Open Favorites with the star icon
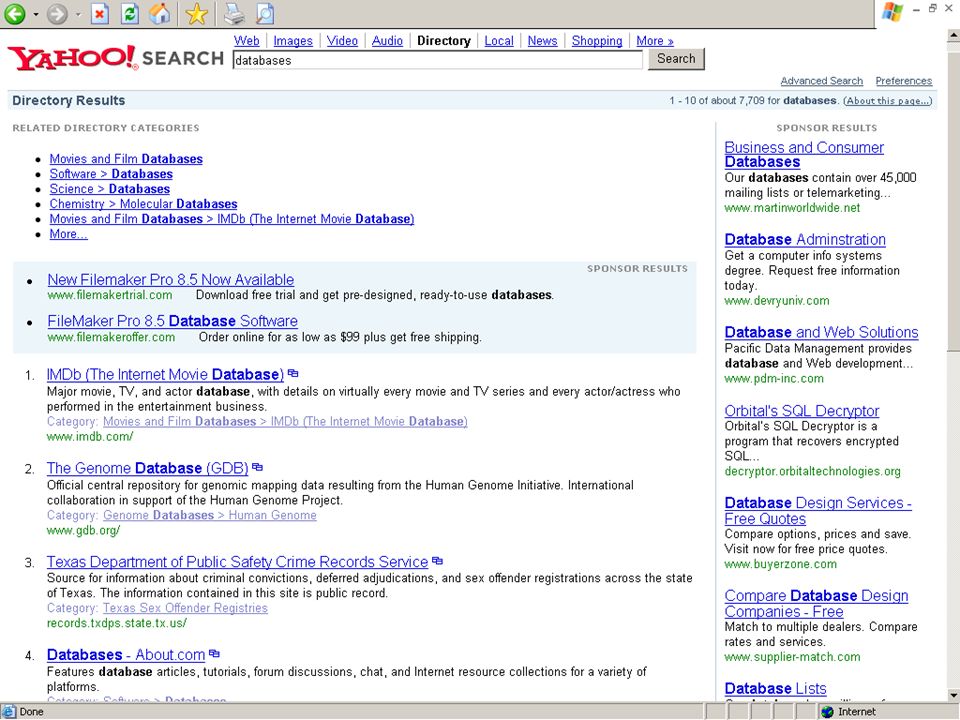Image resolution: width=960 pixels, height=720 pixels. pyautogui.click(x=197, y=13)
